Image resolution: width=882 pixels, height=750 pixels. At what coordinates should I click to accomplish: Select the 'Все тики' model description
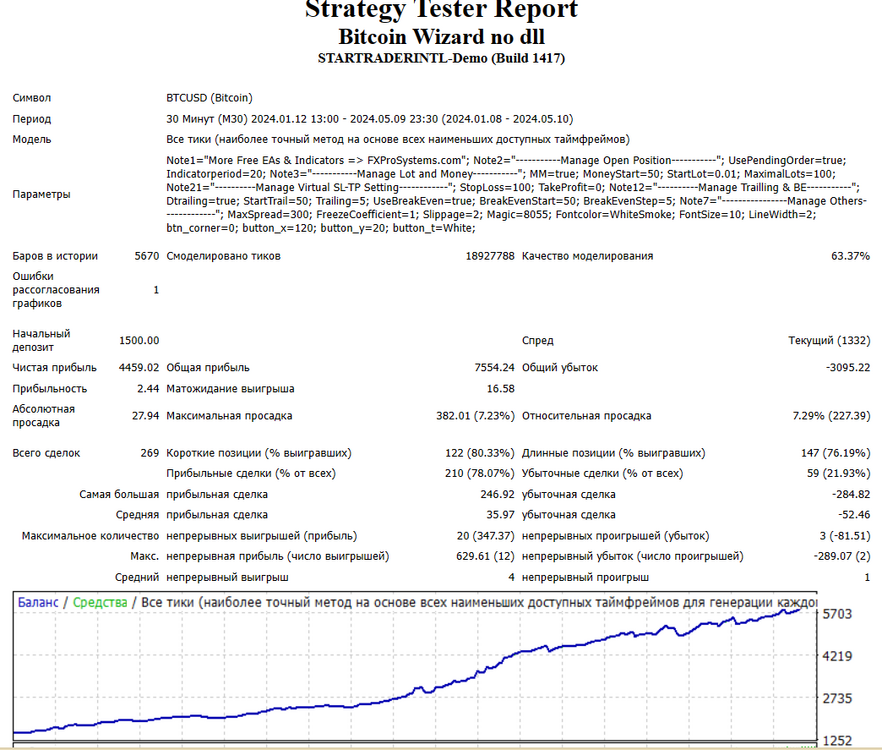[398, 140]
